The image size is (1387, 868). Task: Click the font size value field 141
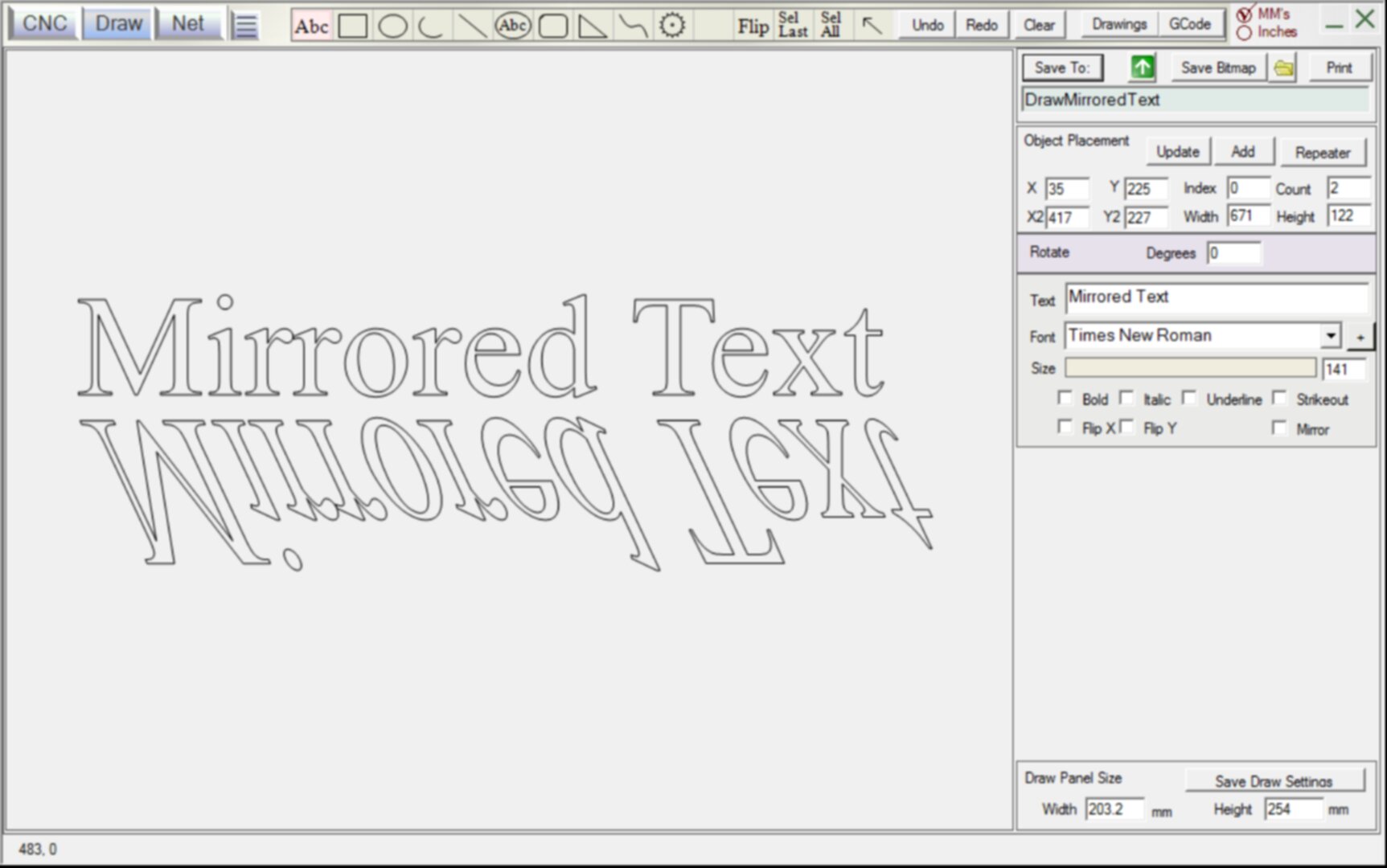(x=1344, y=369)
